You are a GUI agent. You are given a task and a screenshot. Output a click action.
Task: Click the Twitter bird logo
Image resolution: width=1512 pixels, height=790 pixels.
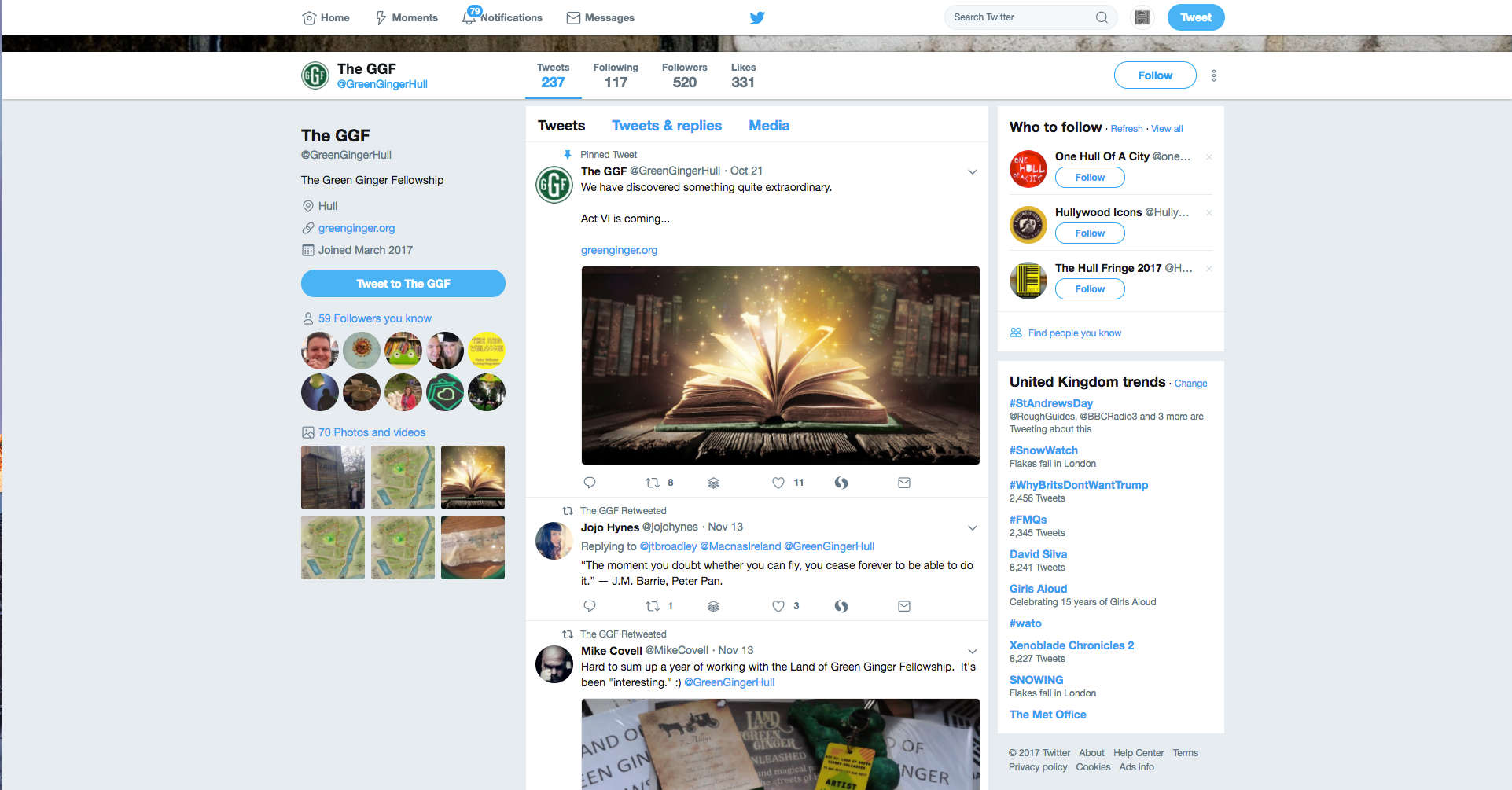pos(756,17)
